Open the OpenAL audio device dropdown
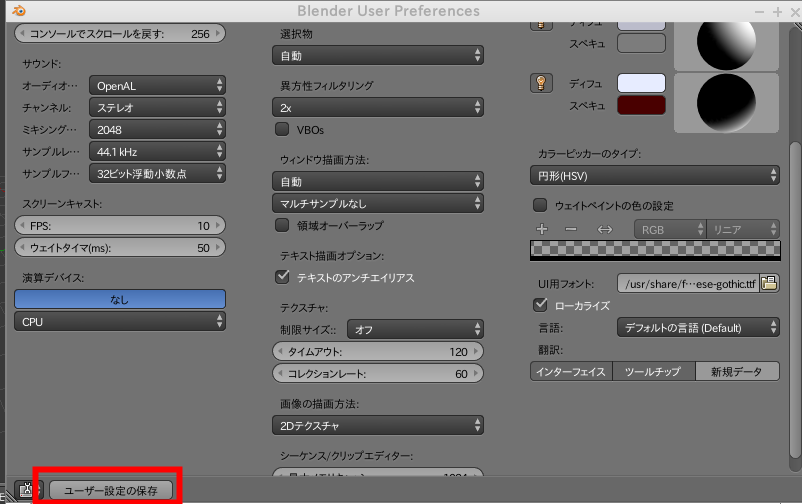Screen dimensions: 802x504 (x=157, y=85)
